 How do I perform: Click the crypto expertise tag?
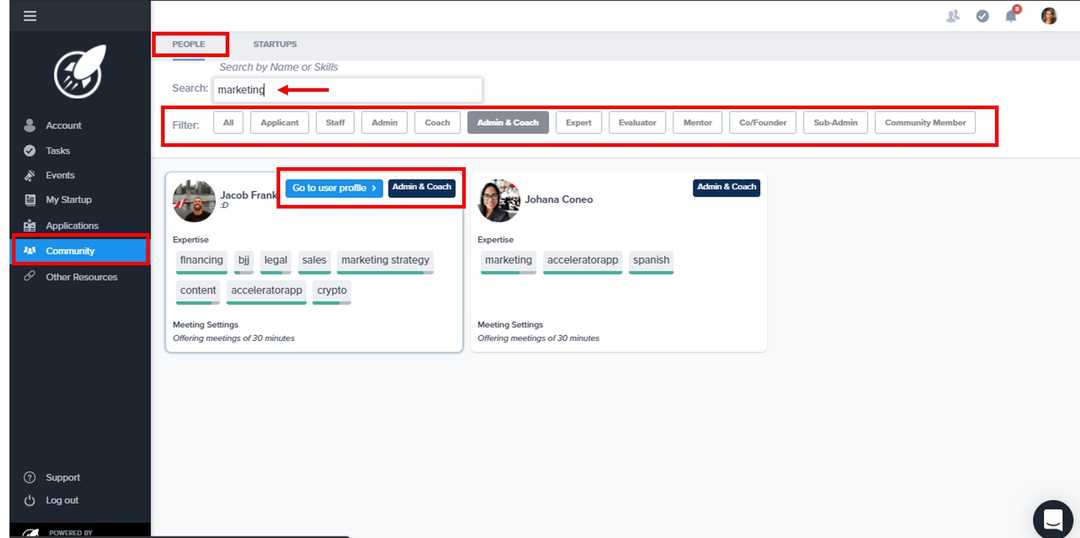coord(332,291)
